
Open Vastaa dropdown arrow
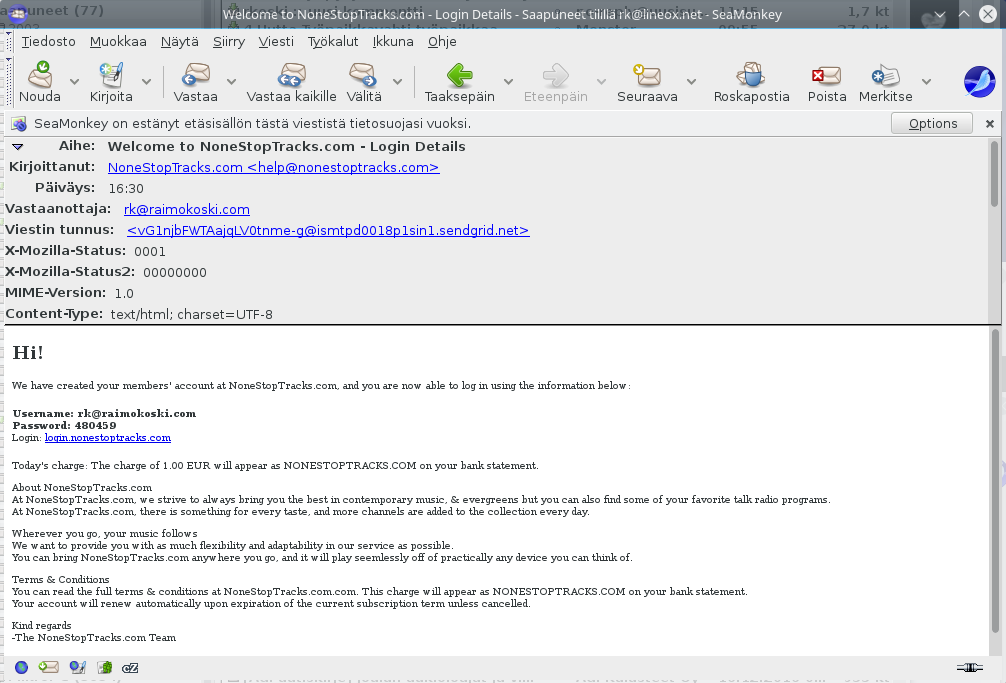click(x=232, y=81)
